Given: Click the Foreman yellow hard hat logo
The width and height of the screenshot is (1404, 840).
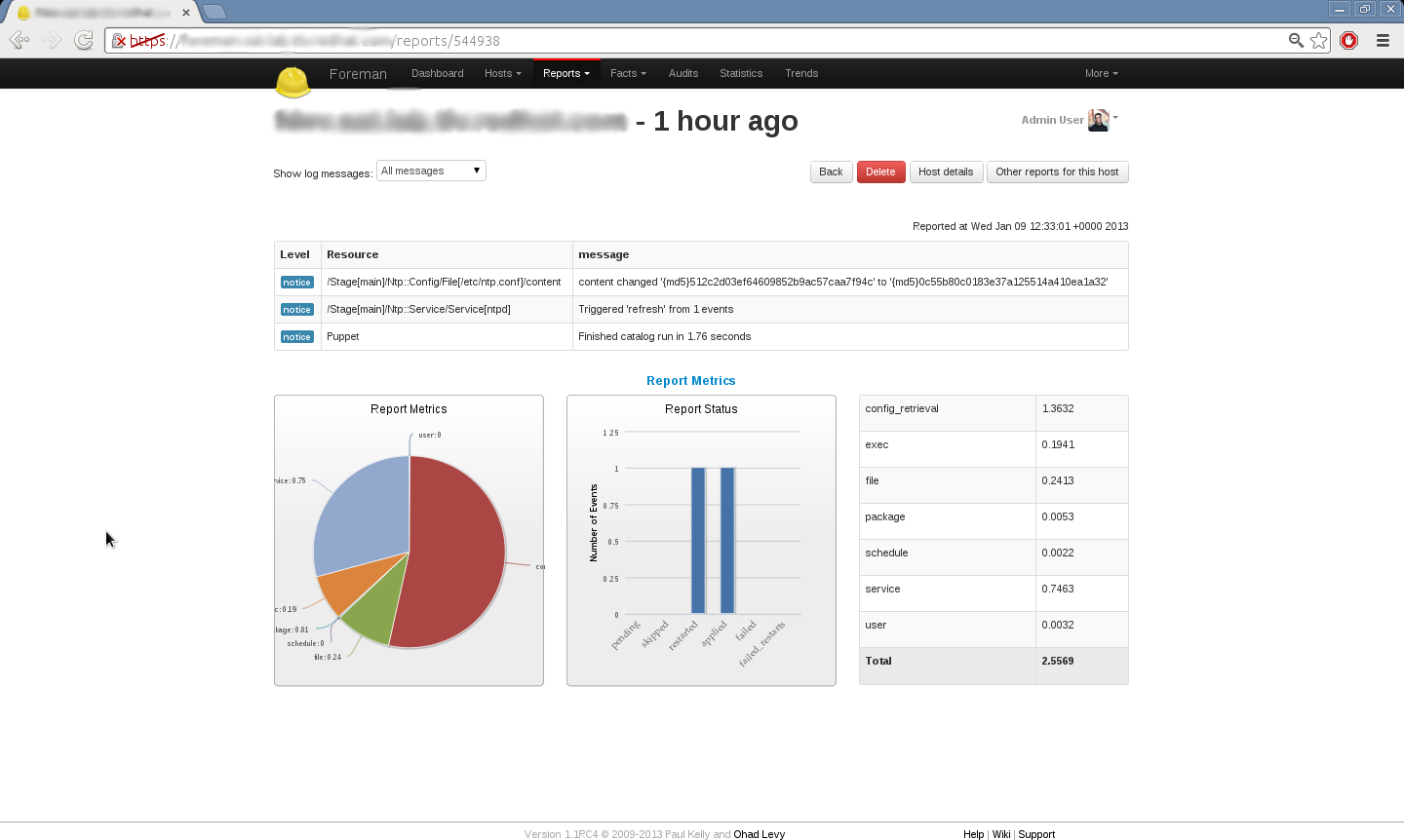Looking at the screenshot, I should coord(292,82).
